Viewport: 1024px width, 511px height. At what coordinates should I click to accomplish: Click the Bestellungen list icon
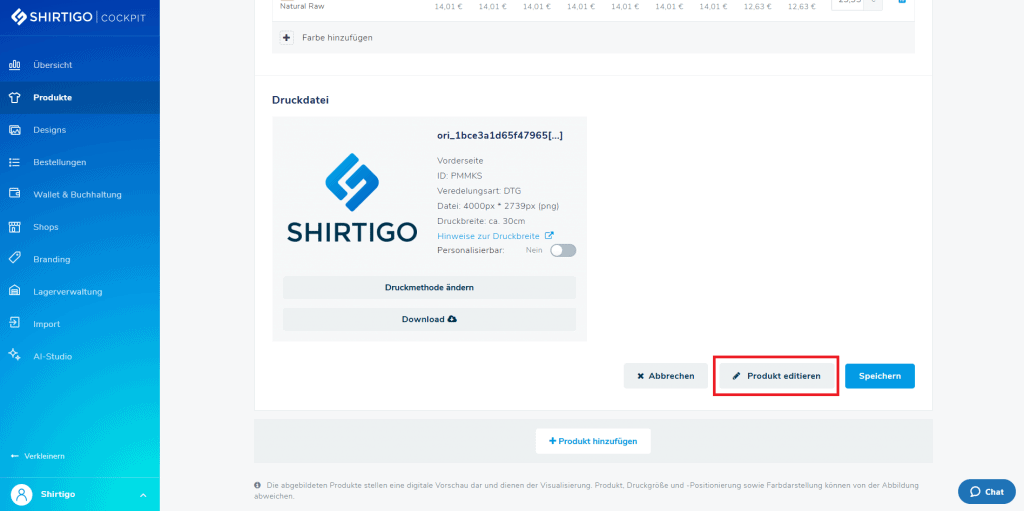tap(14, 162)
